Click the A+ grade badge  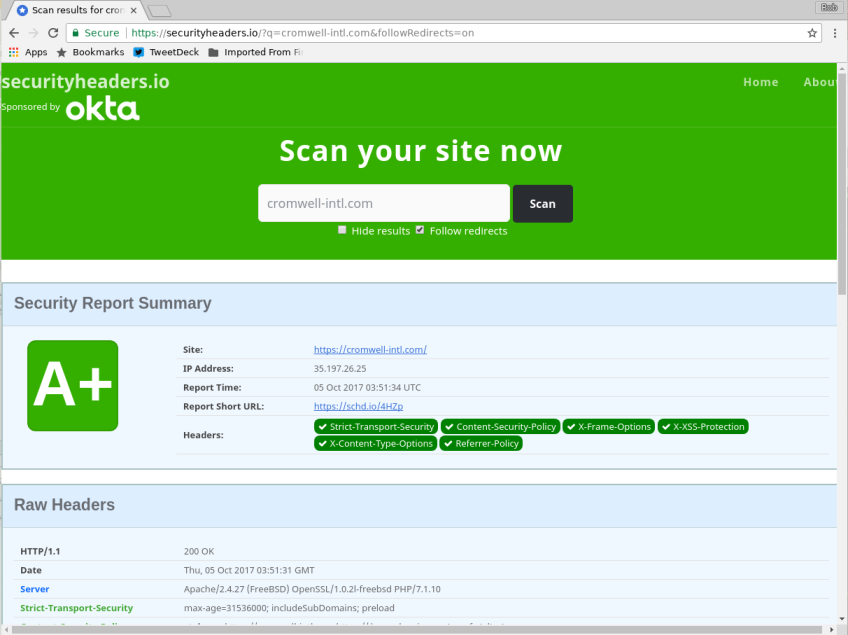click(72, 386)
